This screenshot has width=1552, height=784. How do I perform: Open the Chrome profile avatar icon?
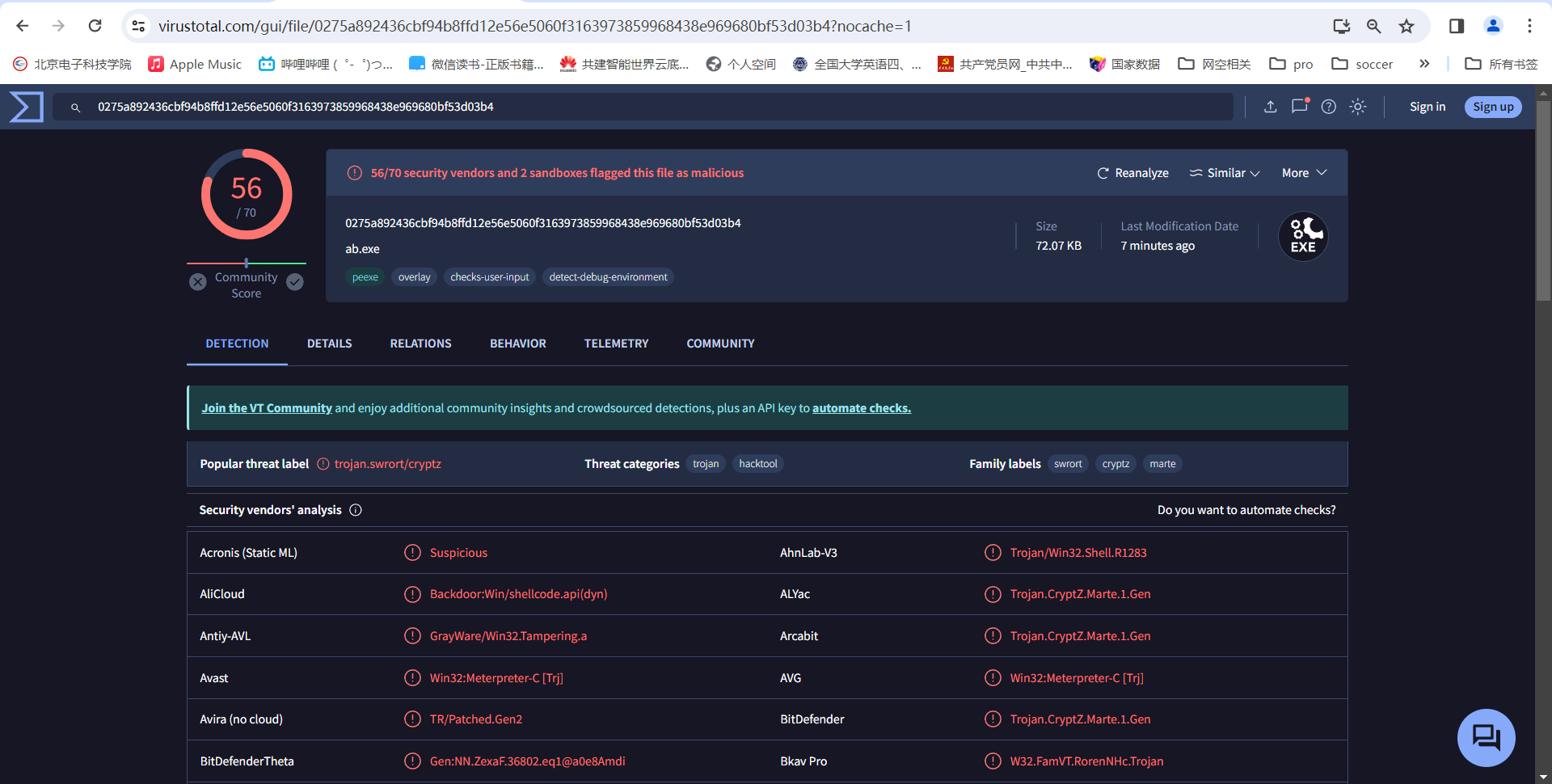point(1493,26)
